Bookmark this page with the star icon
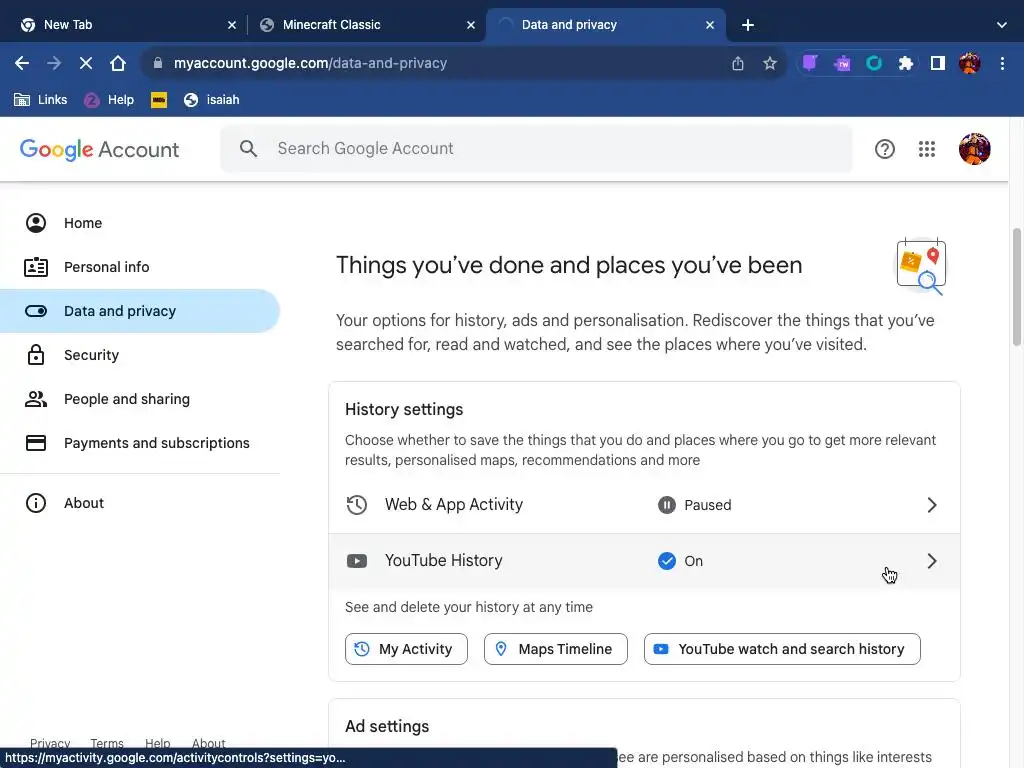The height and width of the screenshot is (768, 1024). point(770,63)
